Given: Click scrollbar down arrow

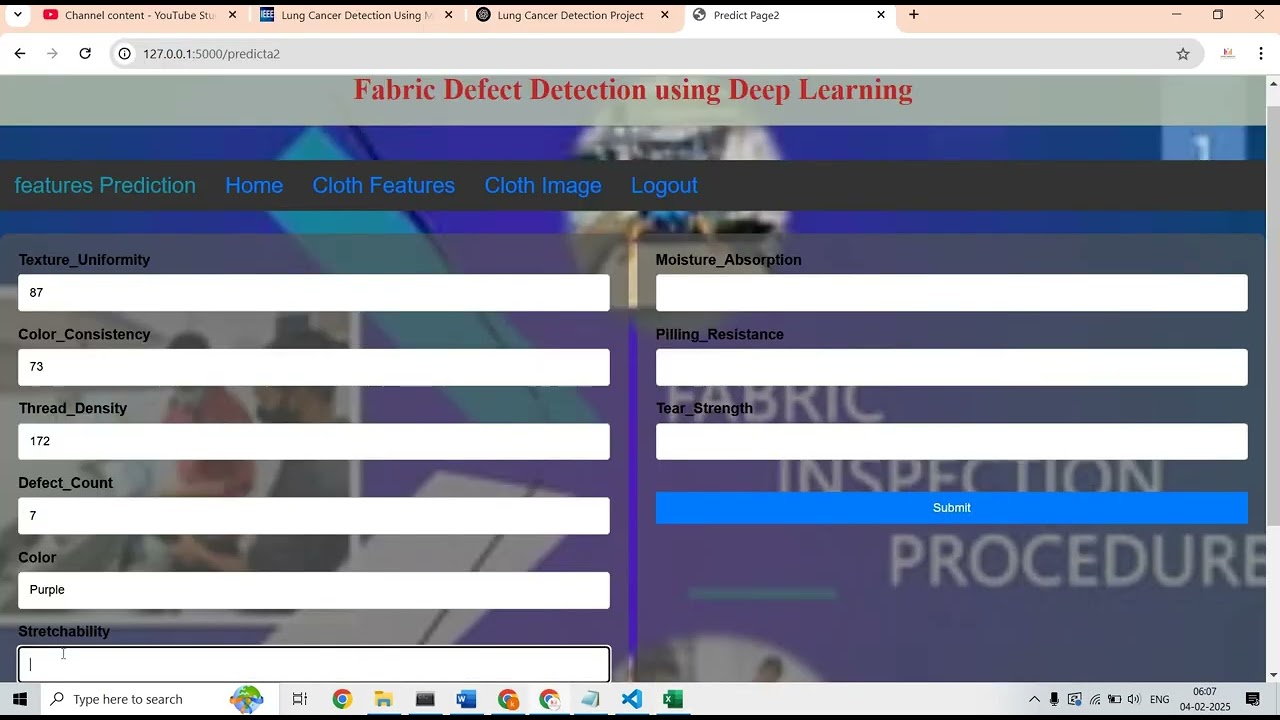Looking at the screenshot, I should coord(1273,675).
